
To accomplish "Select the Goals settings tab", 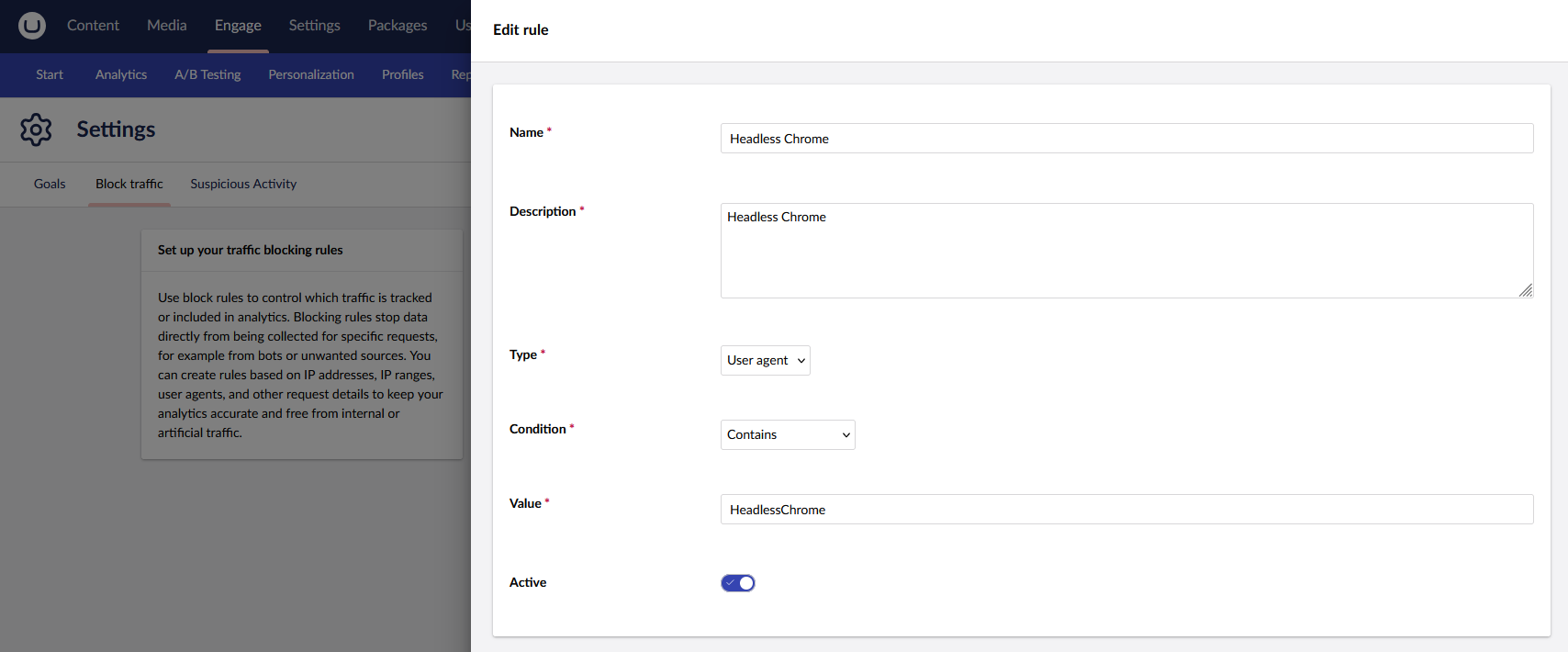I will click(50, 185).
